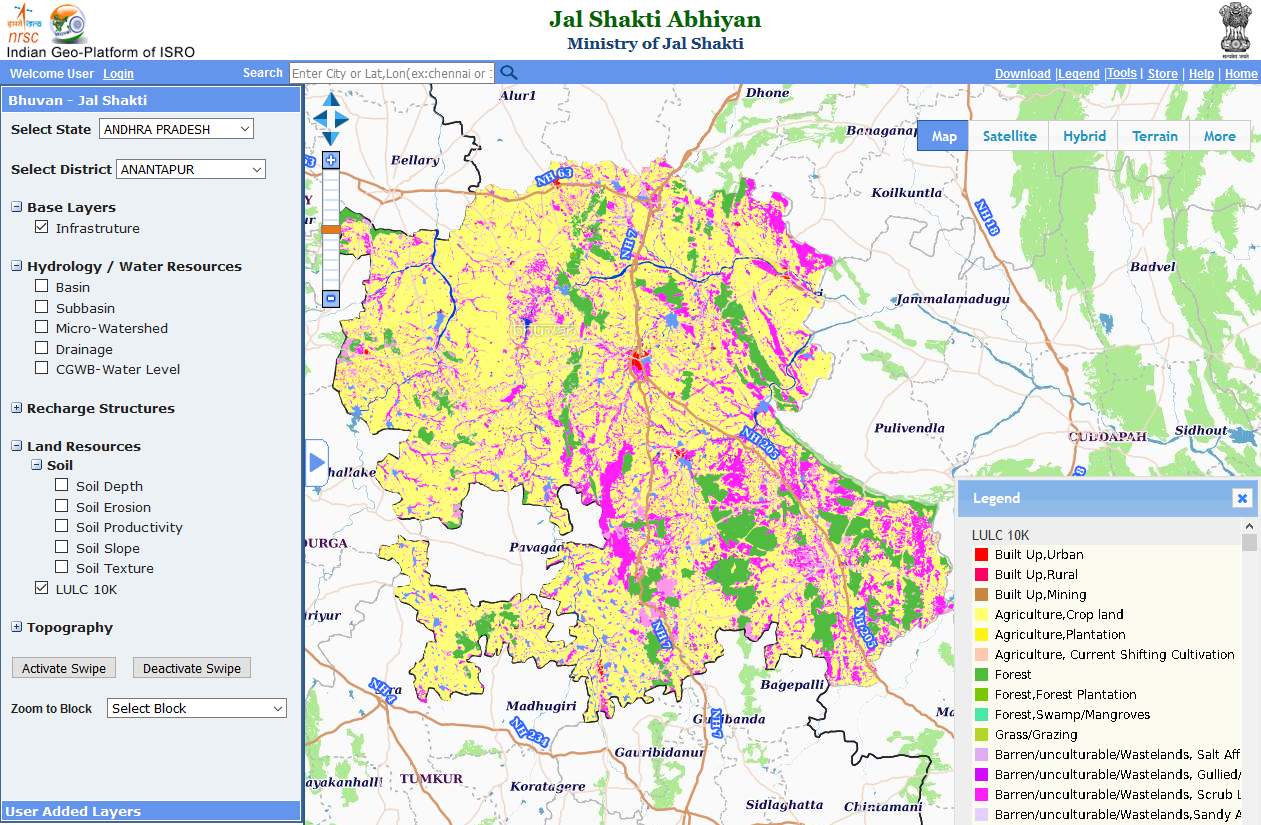Open the Store link
1261x825 pixels.
[x=1162, y=74]
